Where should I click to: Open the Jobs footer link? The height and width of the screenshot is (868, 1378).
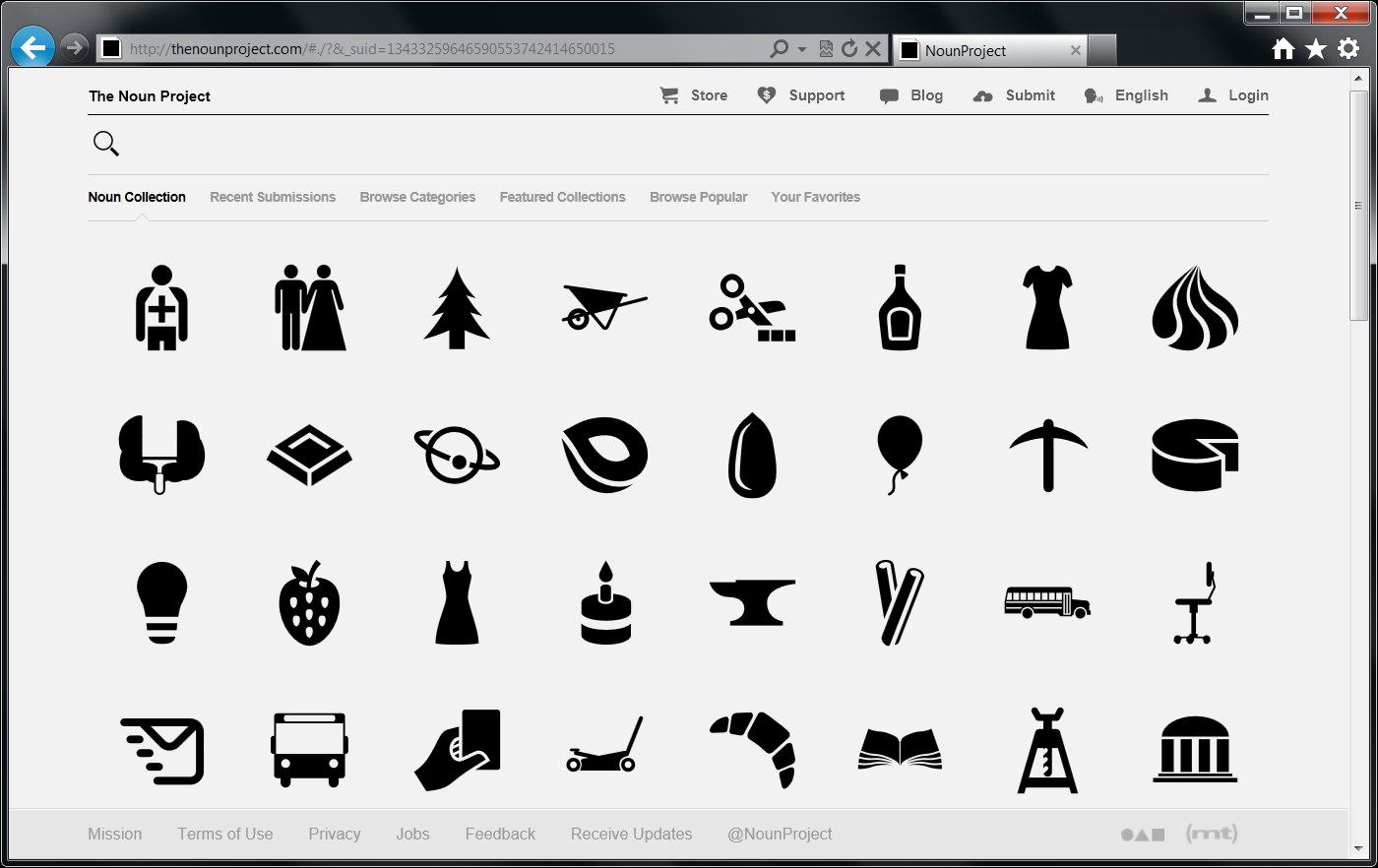point(412,834)
